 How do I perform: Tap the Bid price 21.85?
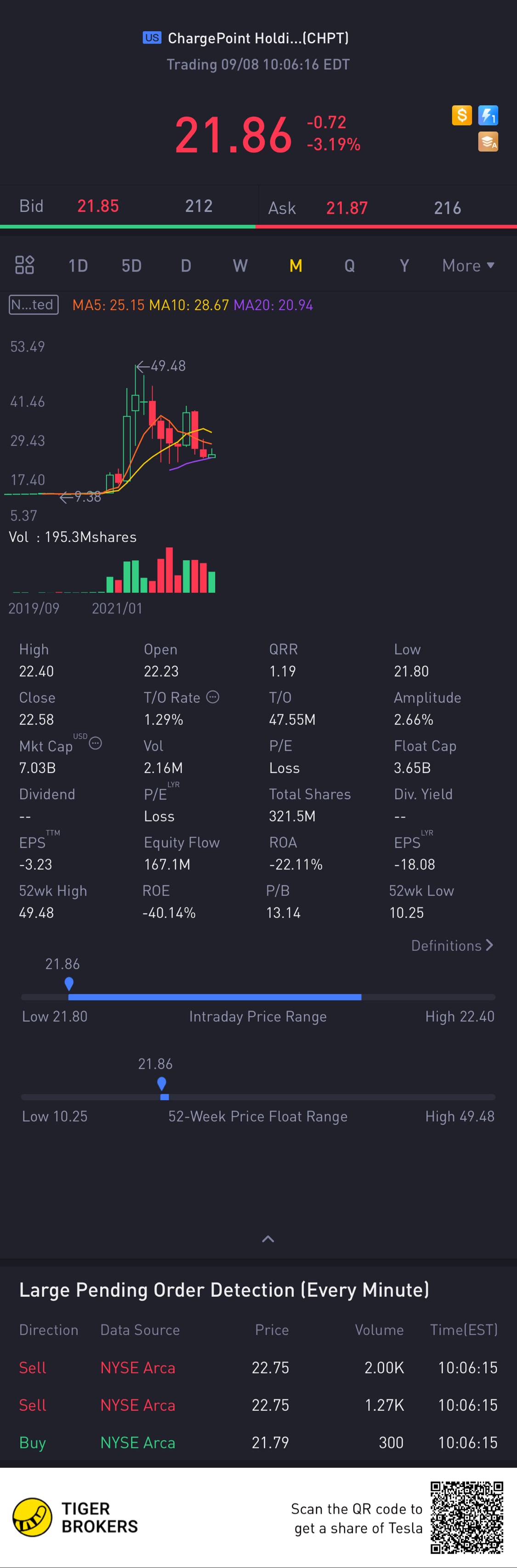click(x=98, y=206)
